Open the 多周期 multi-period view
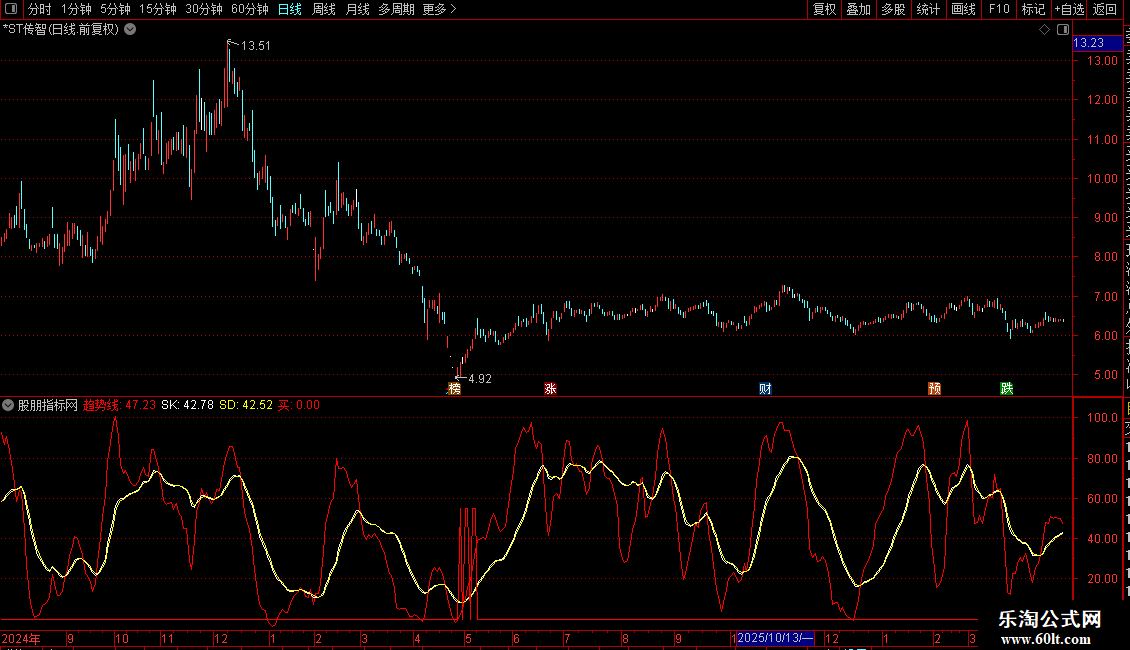This screenshot has width=1130, height=650. (396, 9)
